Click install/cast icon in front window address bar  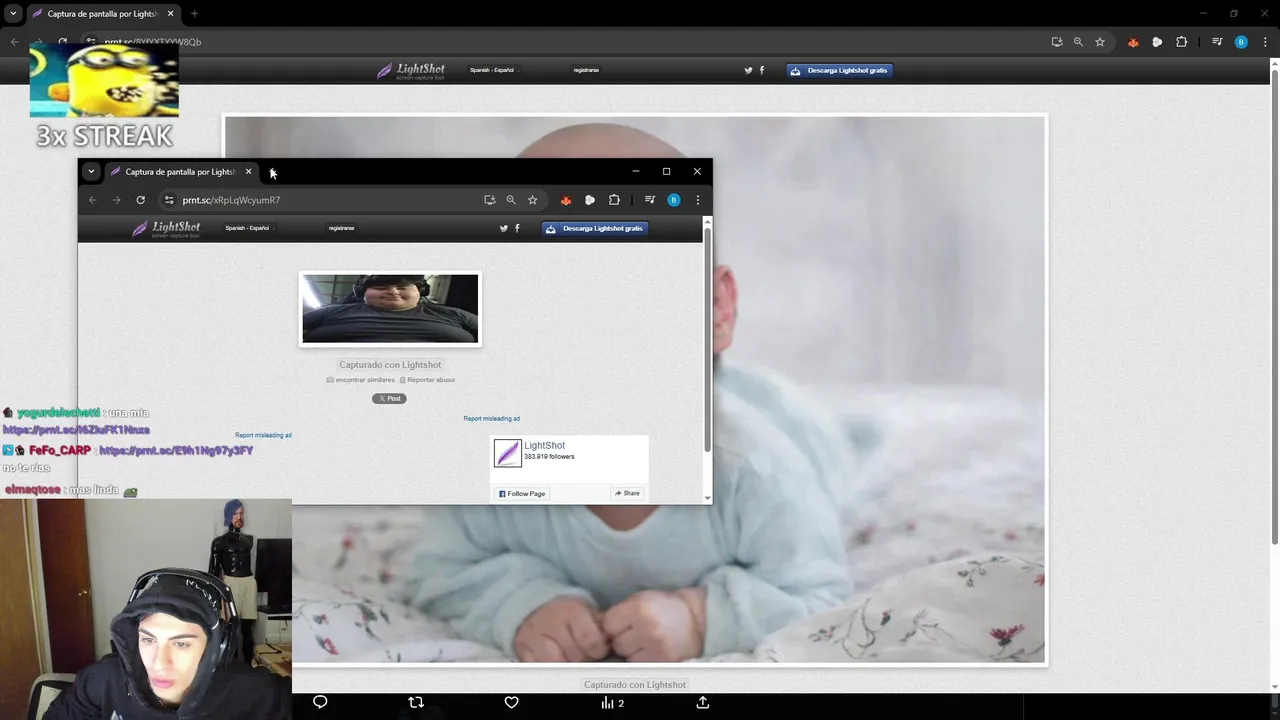489,200
